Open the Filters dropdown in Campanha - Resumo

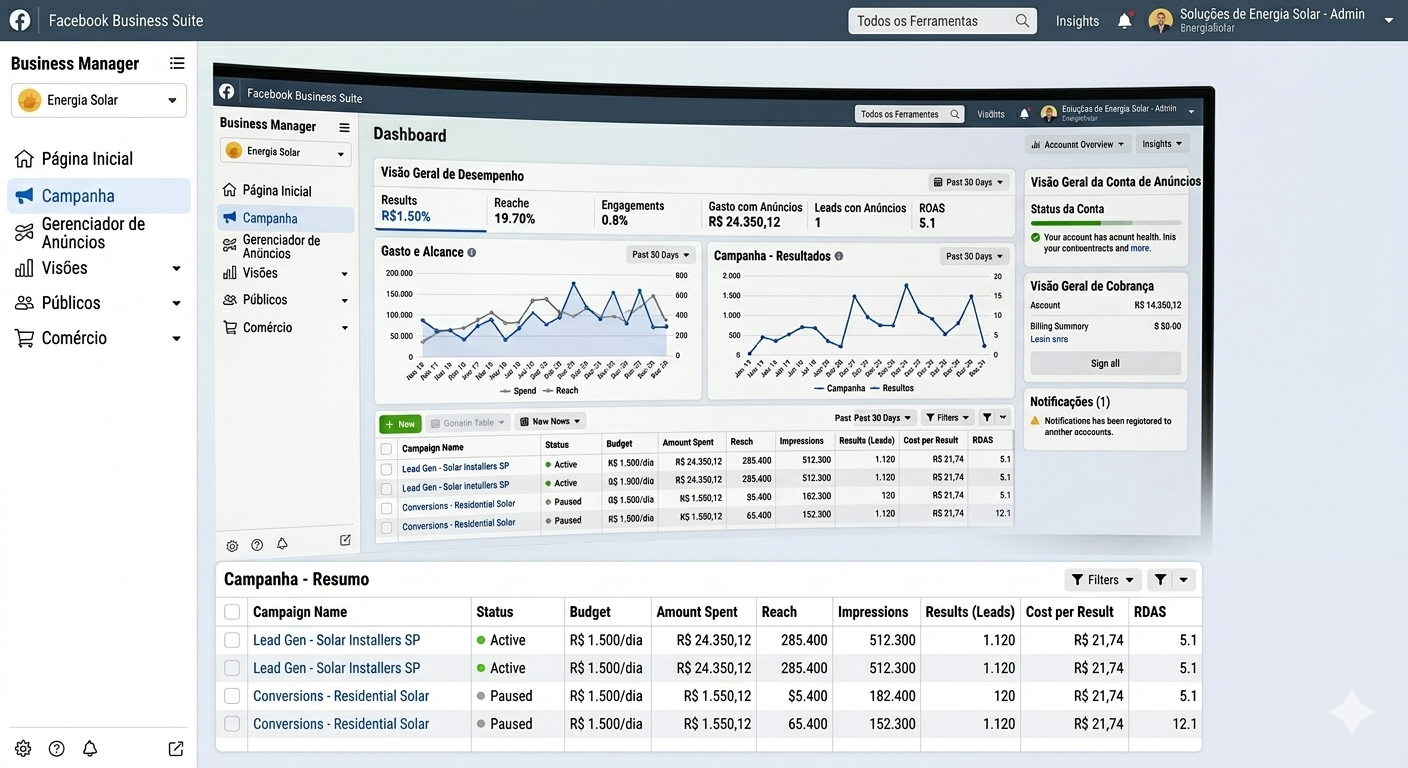[x=1103, y=580]
